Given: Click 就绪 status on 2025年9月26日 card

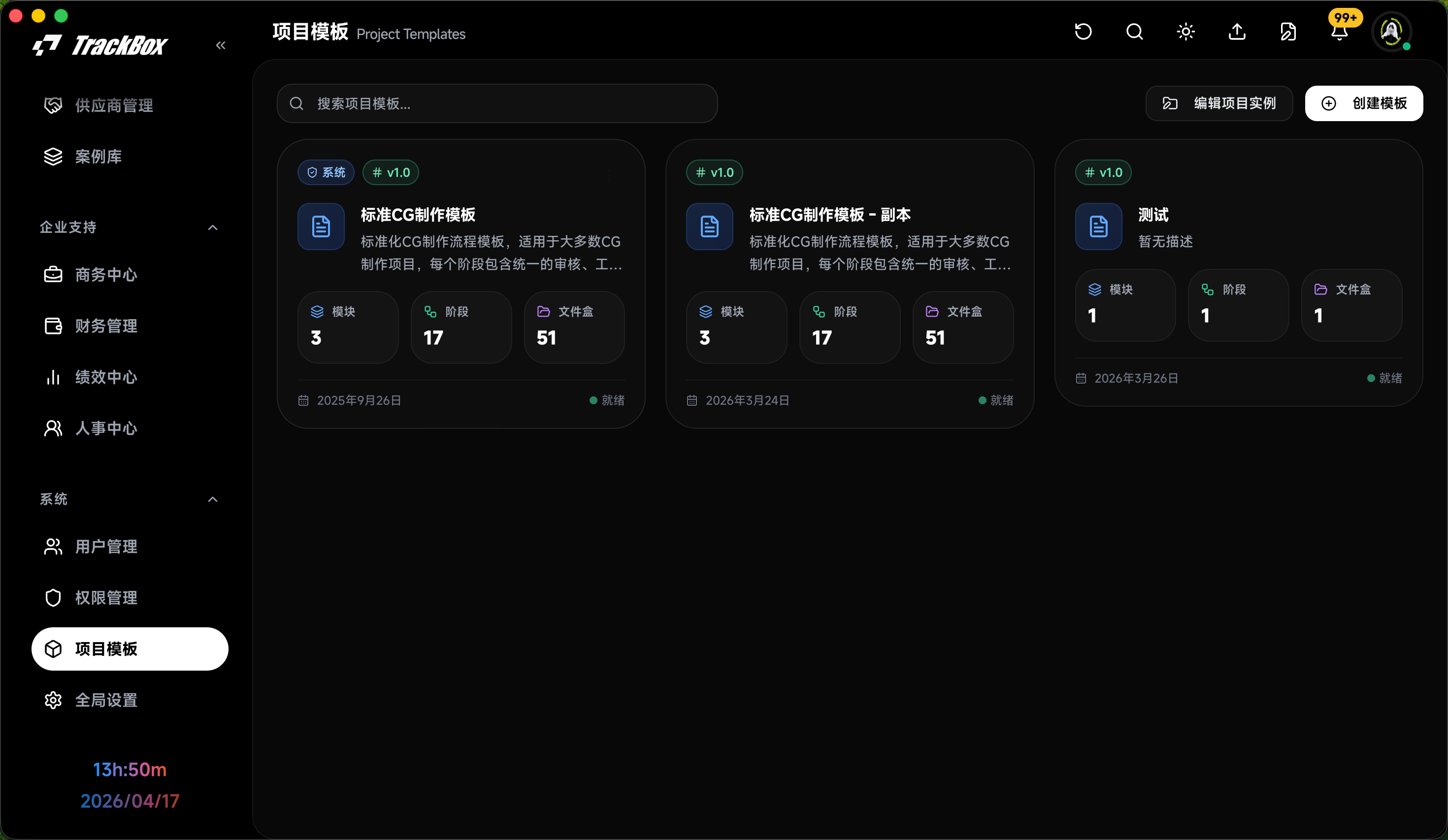Looking at the screenshot, I should [x=607, y=400].
